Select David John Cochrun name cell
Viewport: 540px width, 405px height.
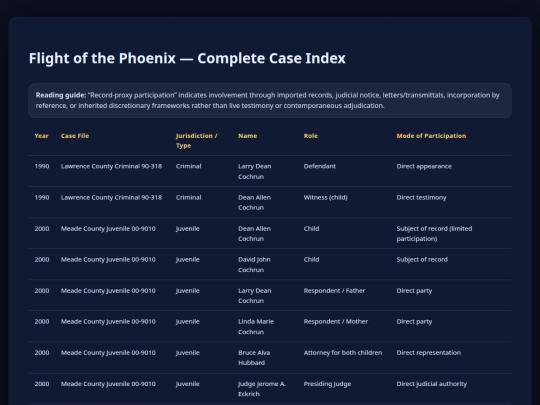[x=254, y=264]
